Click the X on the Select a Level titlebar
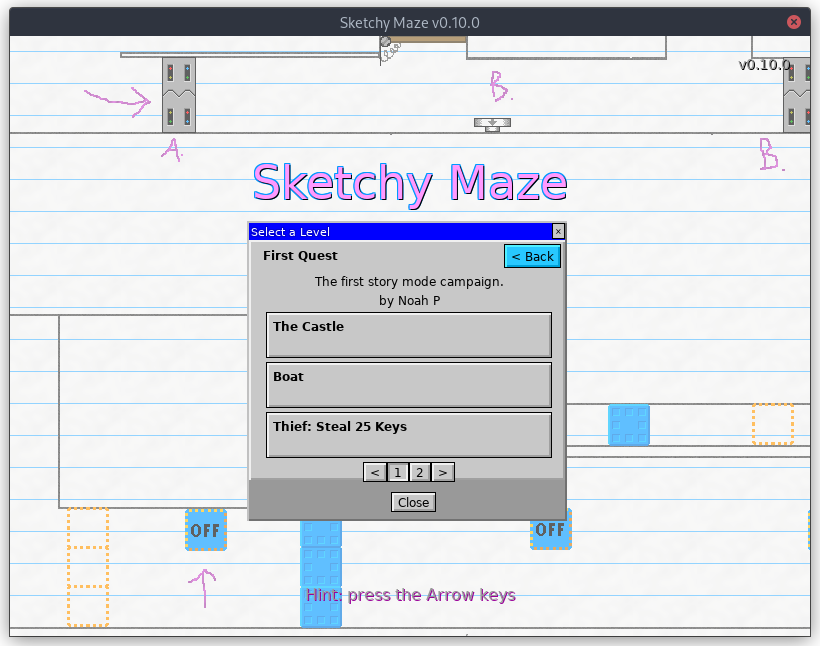Screen dimensions: 820x646 coord(558,231)
